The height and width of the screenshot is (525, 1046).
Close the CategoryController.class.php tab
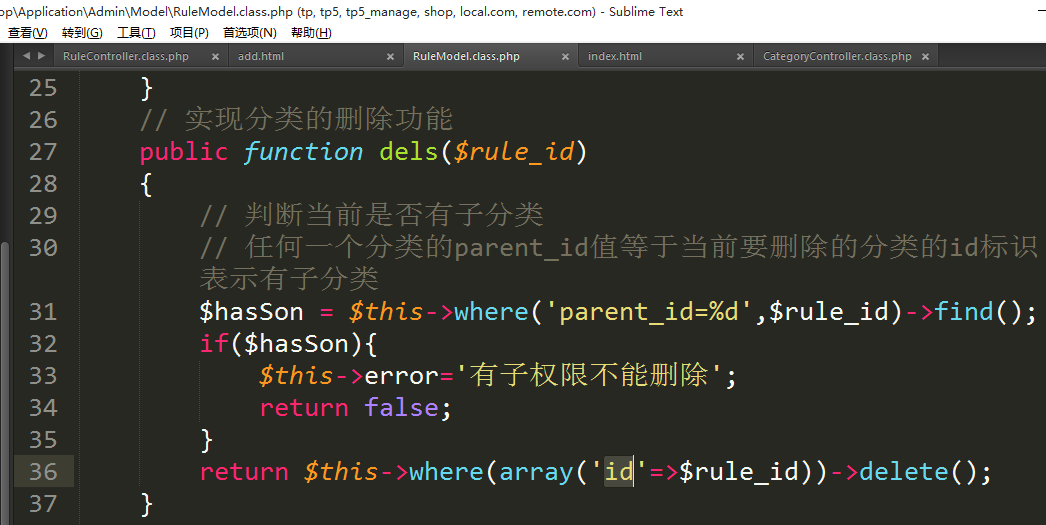pos(926,57)
